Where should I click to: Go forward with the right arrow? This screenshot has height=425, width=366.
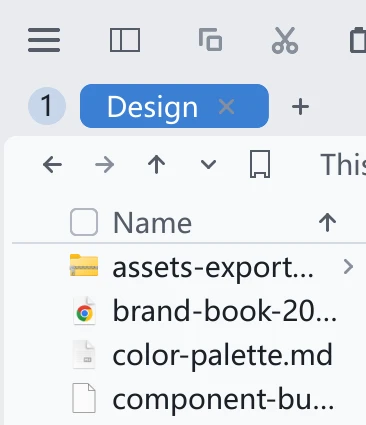click(105, 165)
